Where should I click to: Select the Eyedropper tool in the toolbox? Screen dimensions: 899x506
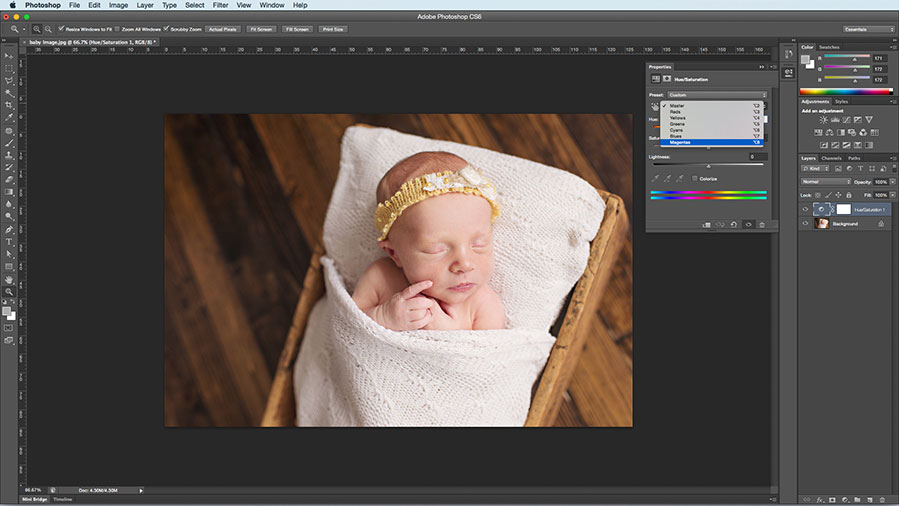[x=9, y=118]
